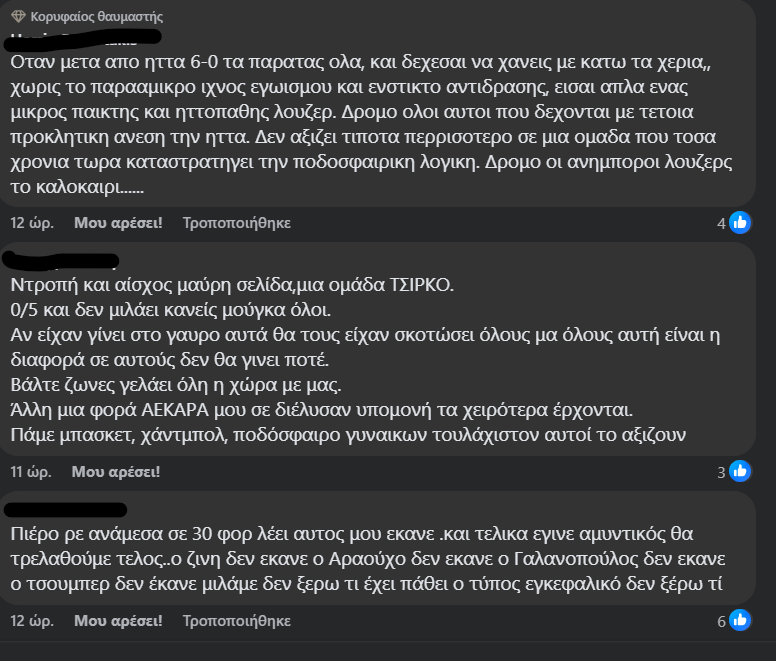Click the Κορυφαίος θαυμαστής badge label
Screen dimensions: 776x661
coord(97,17)
